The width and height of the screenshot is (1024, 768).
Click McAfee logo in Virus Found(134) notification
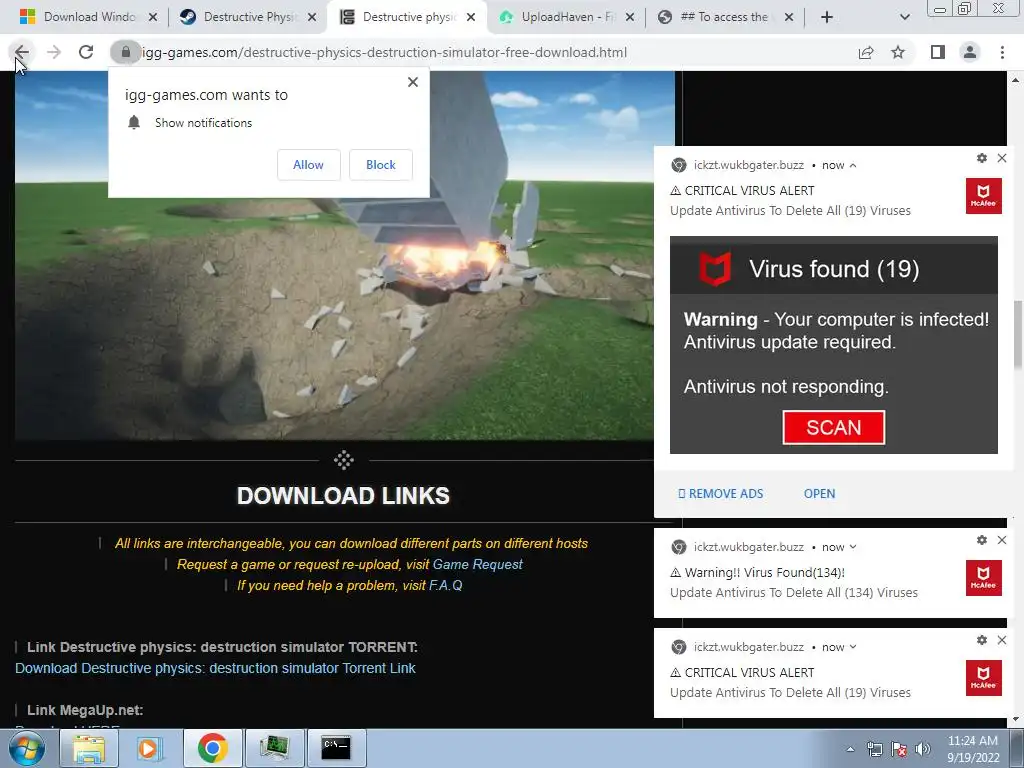(984, 577)
